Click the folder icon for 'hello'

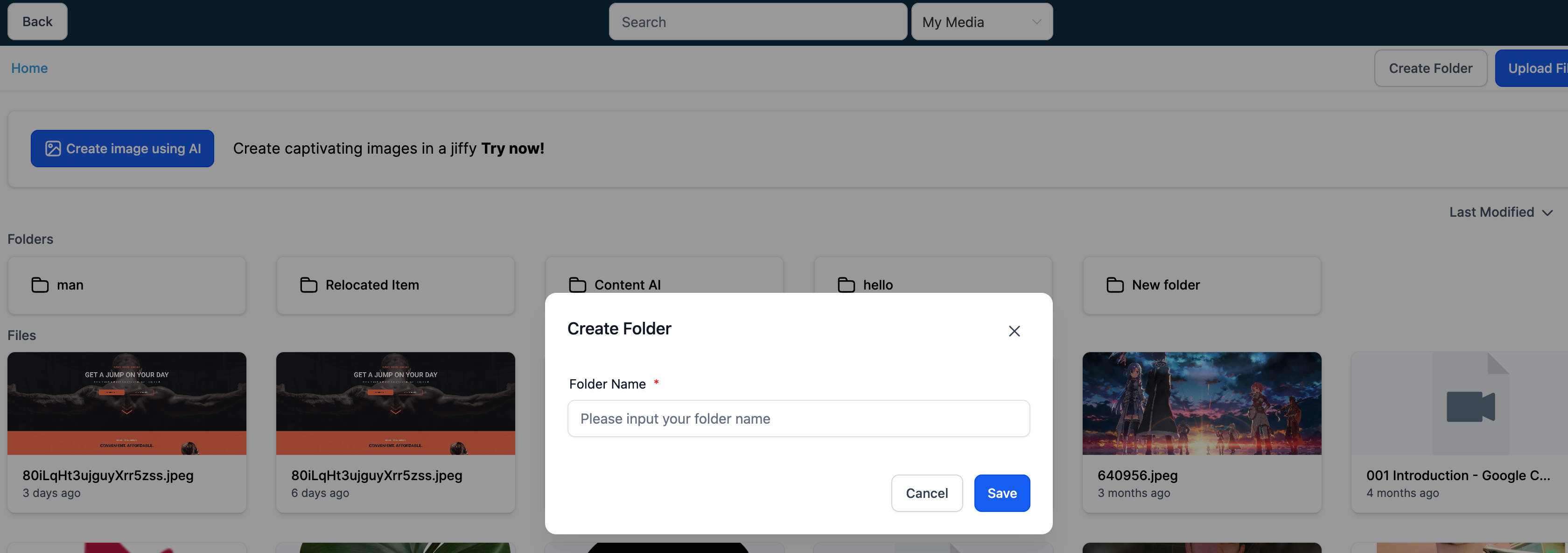pyautogui.click(x=846, y=285)
